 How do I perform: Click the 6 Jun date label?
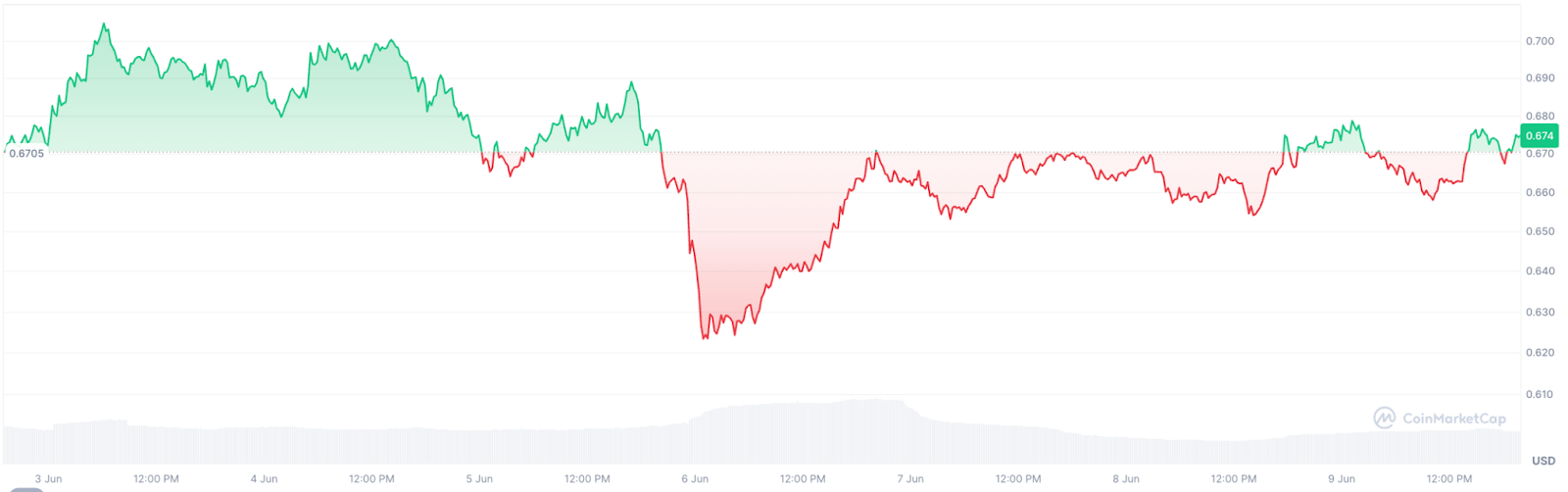pyautogui.click(x=695, y=479)
